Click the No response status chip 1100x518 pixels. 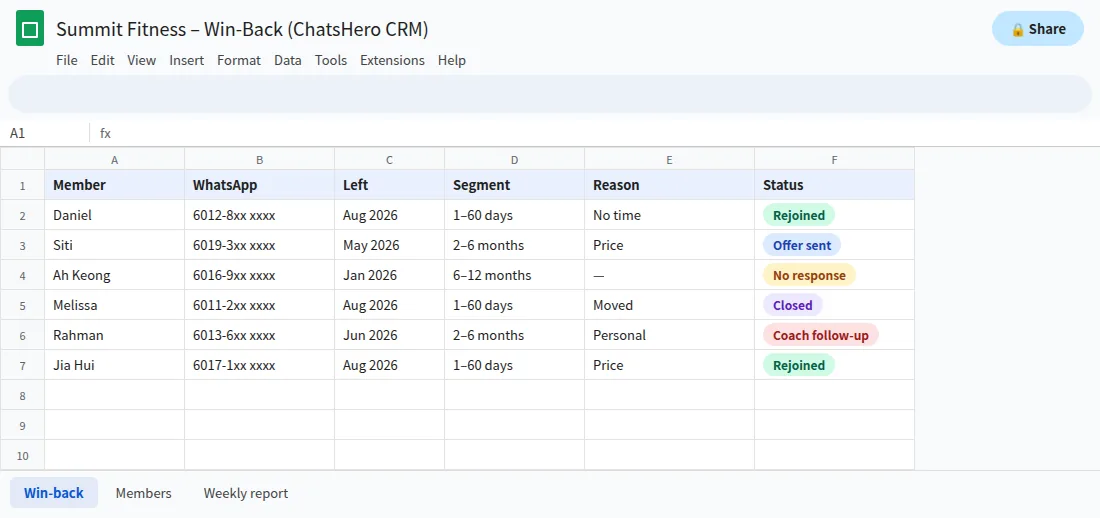(810, 275)
